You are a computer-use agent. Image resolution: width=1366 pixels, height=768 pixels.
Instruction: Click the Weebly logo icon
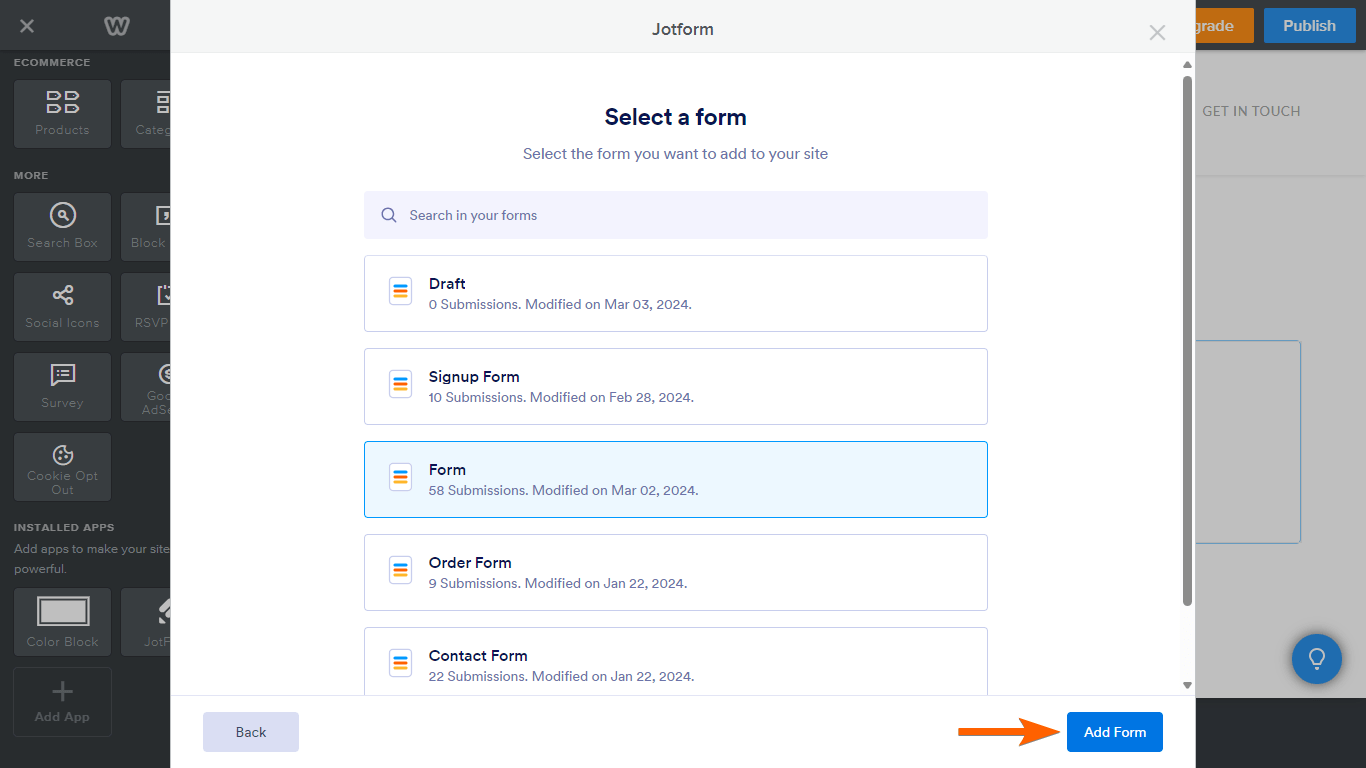coord(117,27)
